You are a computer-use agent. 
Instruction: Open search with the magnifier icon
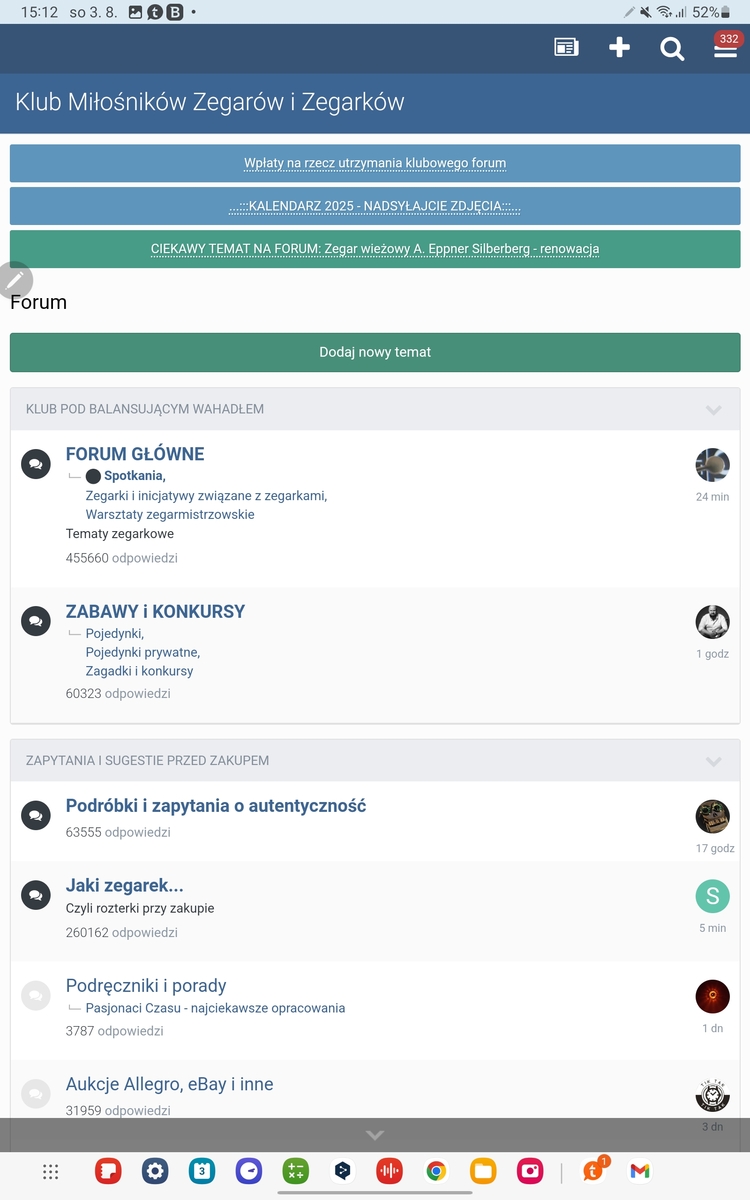click(672, 49)
